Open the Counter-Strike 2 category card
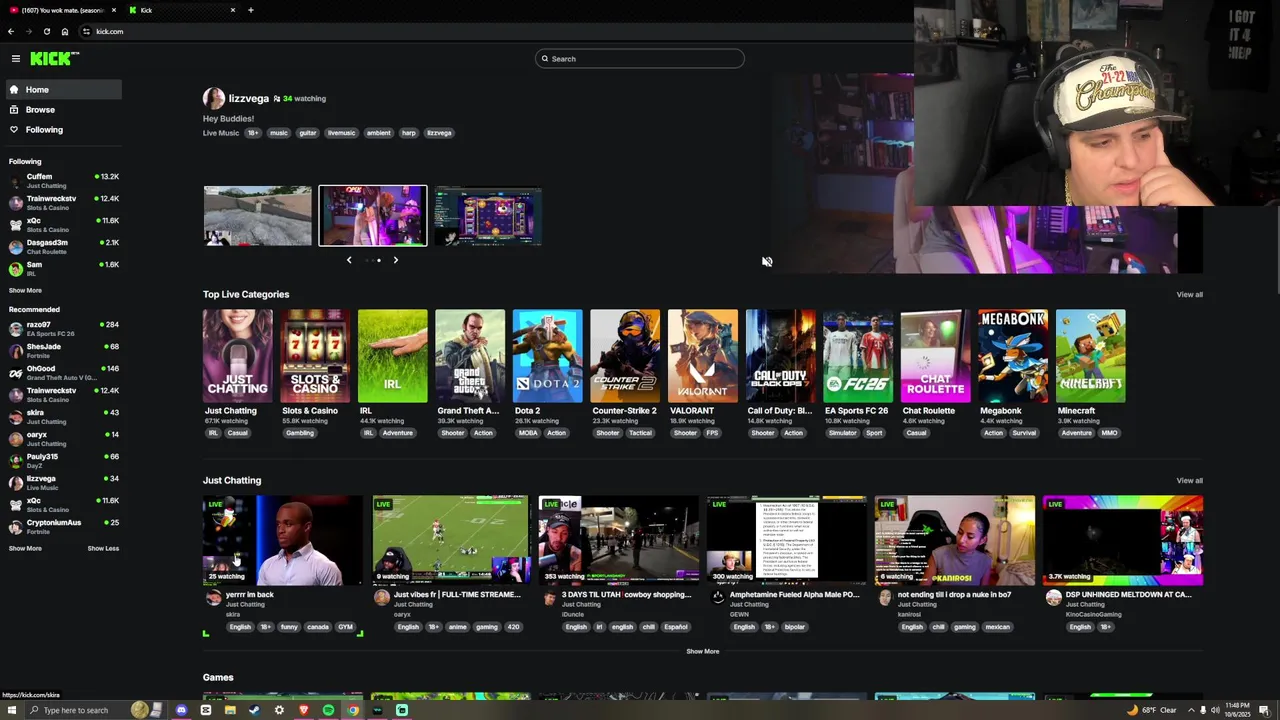 click(625, 356)
